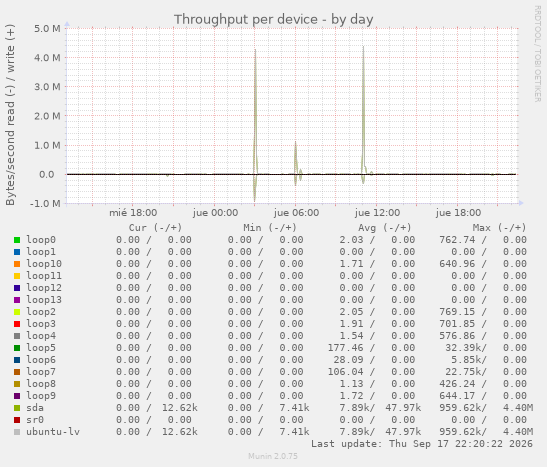Click the loop13 purple legend swatch
The width and height of the screenshot is (547, 467).
click(x=17, y=300)
